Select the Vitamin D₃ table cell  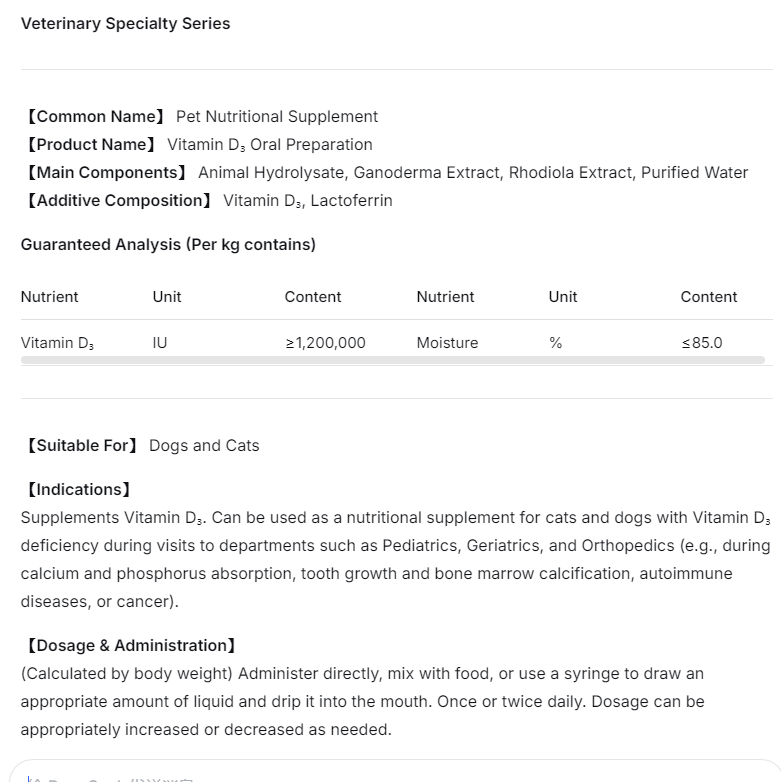pyautogui.click(x=57, y=343)
